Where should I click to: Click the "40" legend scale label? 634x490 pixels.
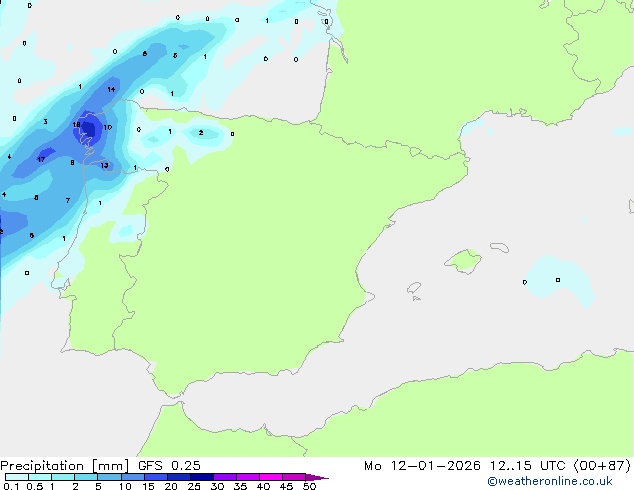pos(263,486)
